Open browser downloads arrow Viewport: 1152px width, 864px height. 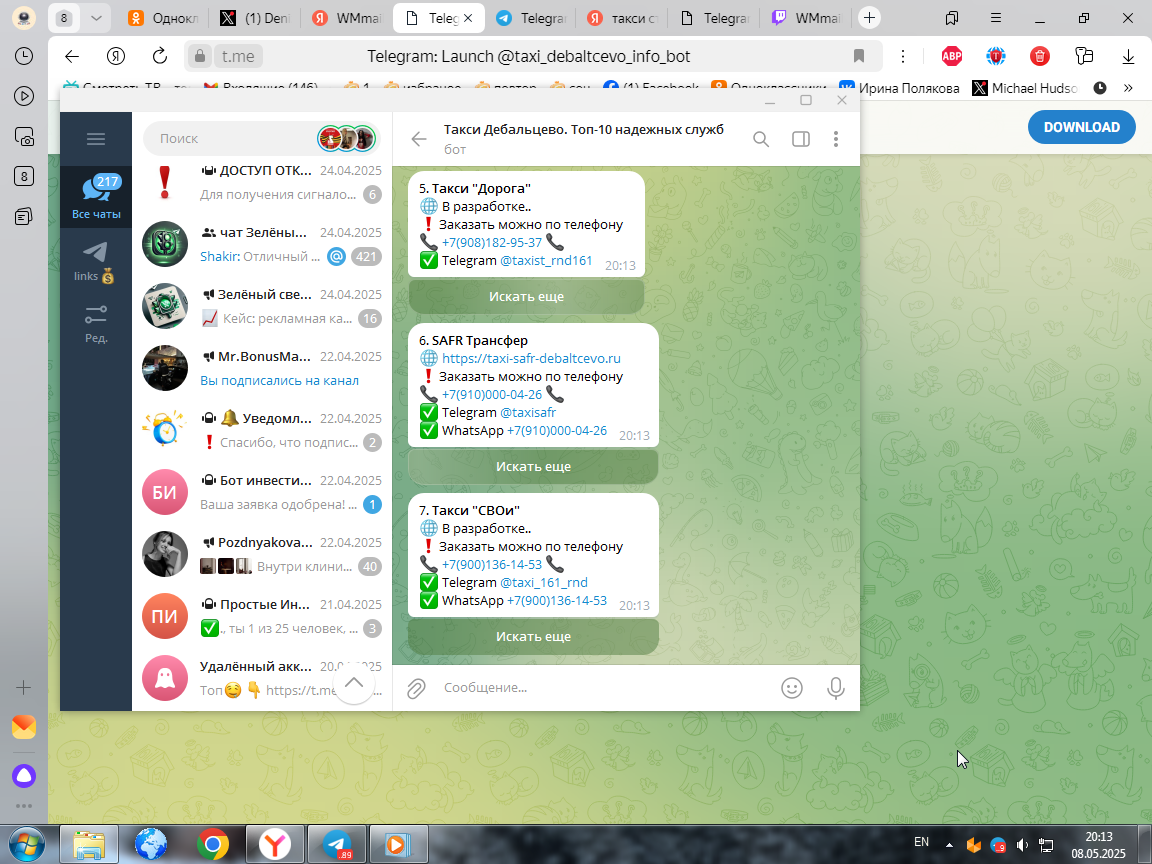(1128, 57)
